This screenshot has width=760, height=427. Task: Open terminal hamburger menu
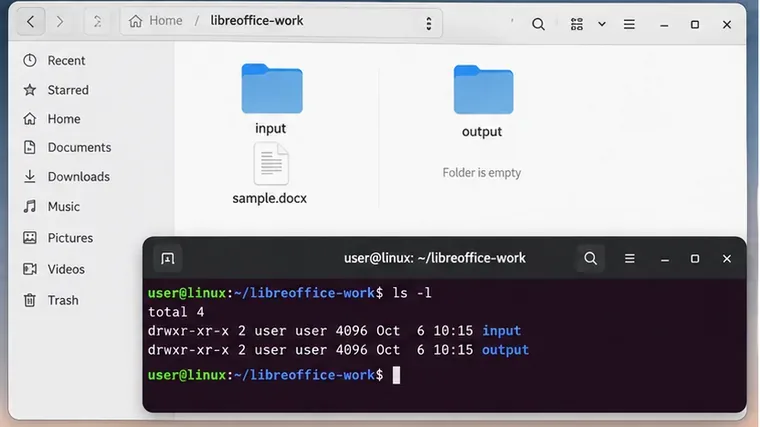(x=630, y=259)
